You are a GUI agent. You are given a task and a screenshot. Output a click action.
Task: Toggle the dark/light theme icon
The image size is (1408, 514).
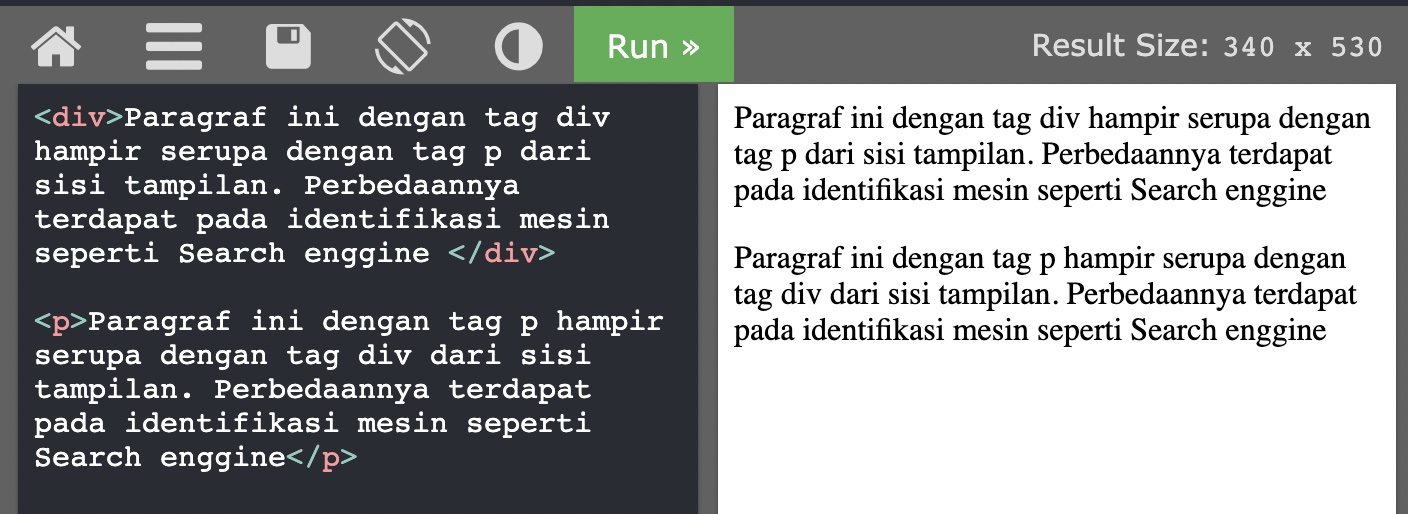click(518, 47)
